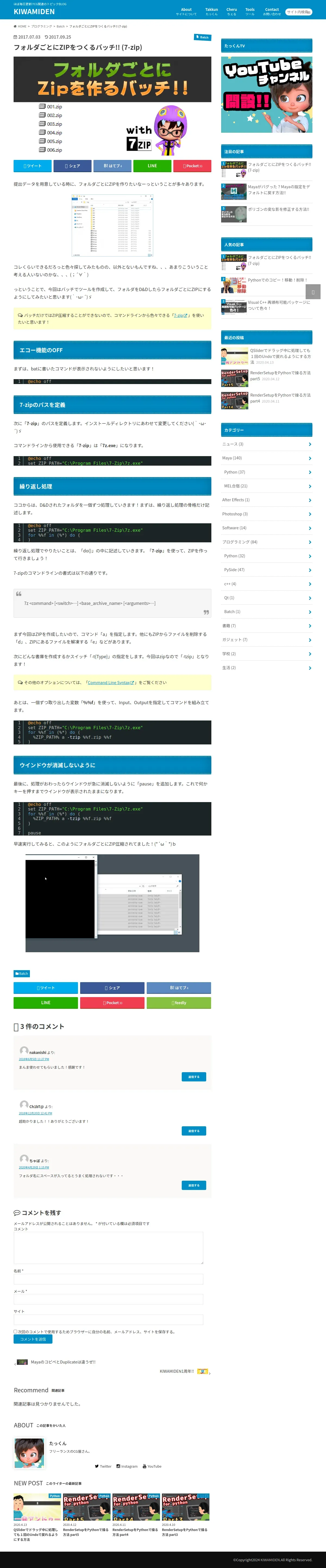The width and height of the screenshot is (326, 1568).
Task: Open the KIWAMIDEN site logo
Action: [x=34, y=12]
